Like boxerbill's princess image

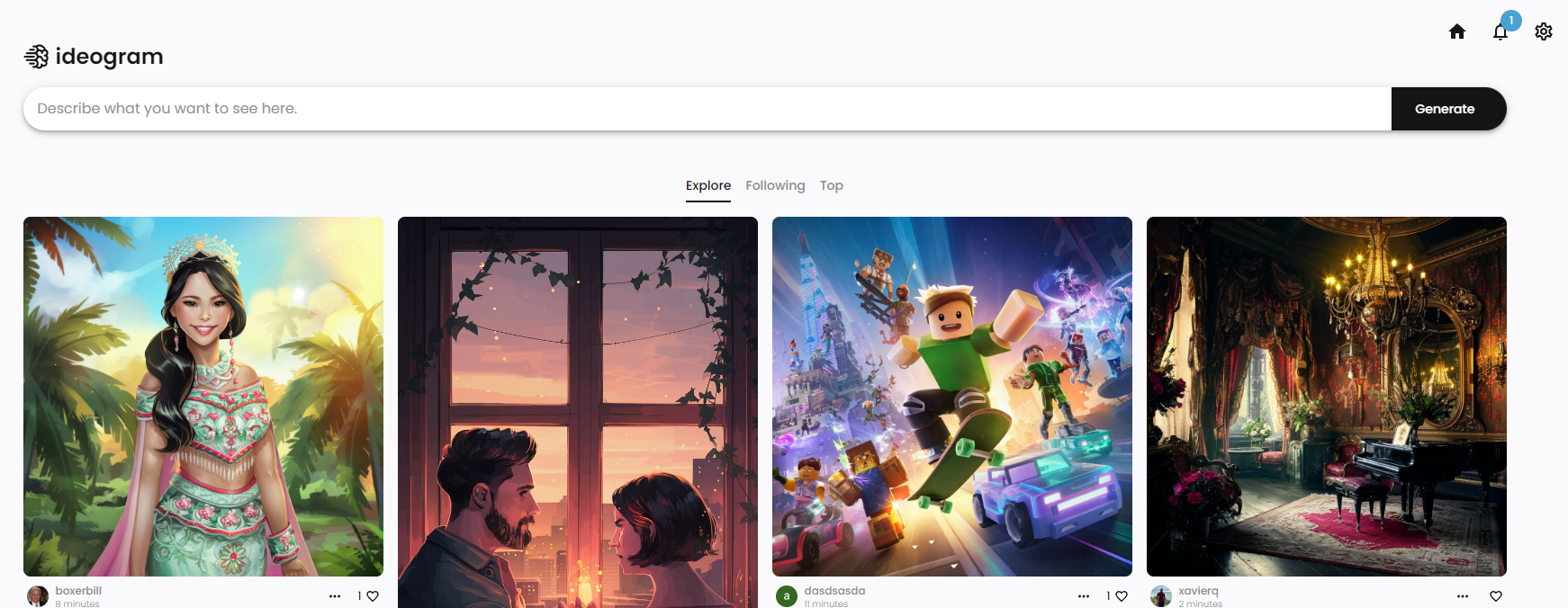[373, 596]
